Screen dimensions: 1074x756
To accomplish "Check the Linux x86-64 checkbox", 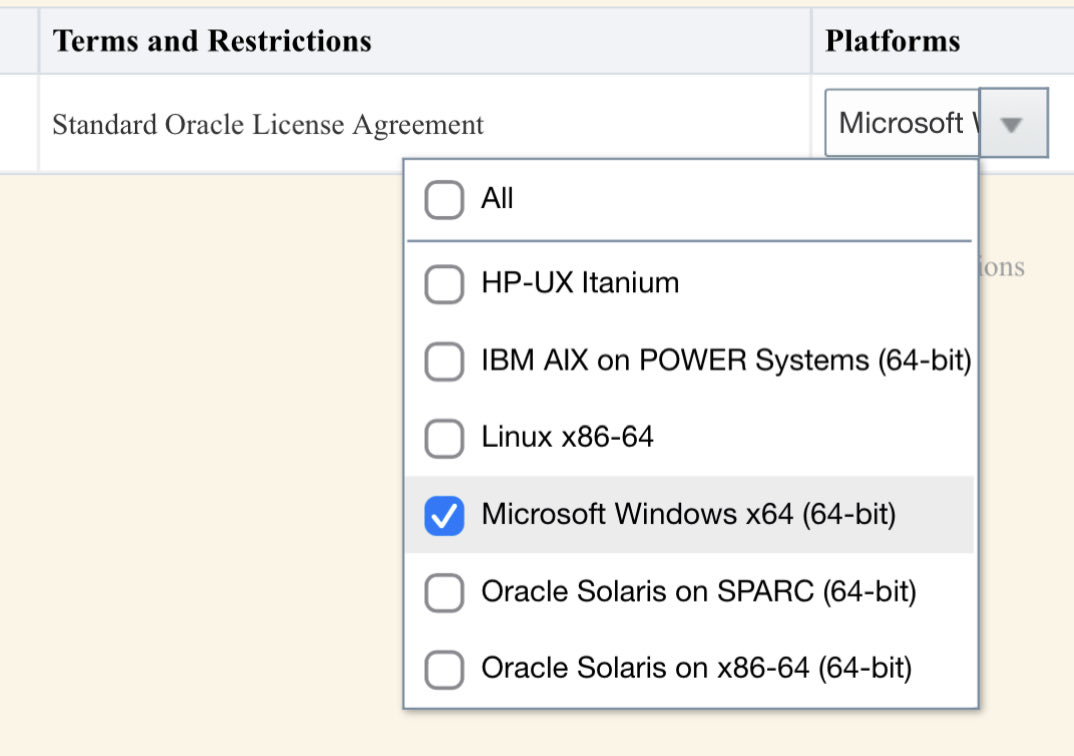I will [x=444, y=438].
